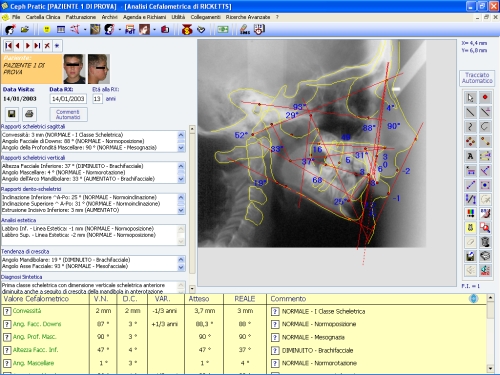Select the magnifier zoom tool
500x375 pixels.
tap(485, 228)
